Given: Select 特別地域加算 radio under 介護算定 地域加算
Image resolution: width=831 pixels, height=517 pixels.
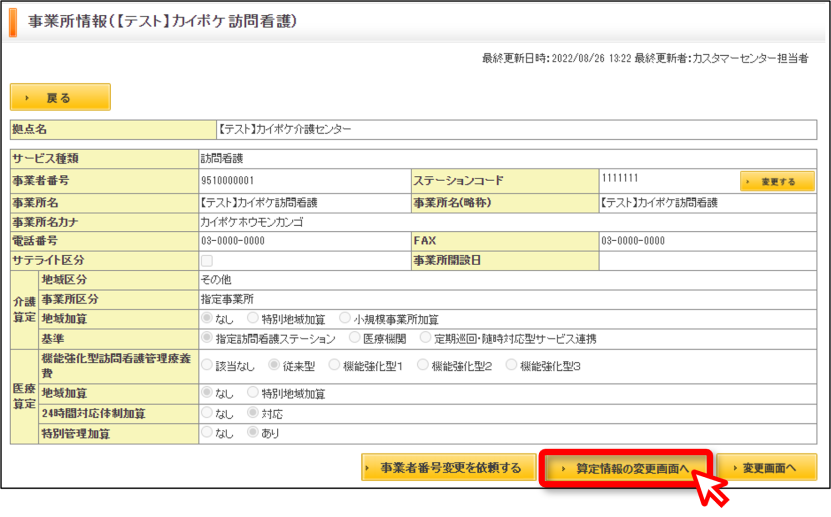Looking at the screenshot, I should tap(253, 318).
